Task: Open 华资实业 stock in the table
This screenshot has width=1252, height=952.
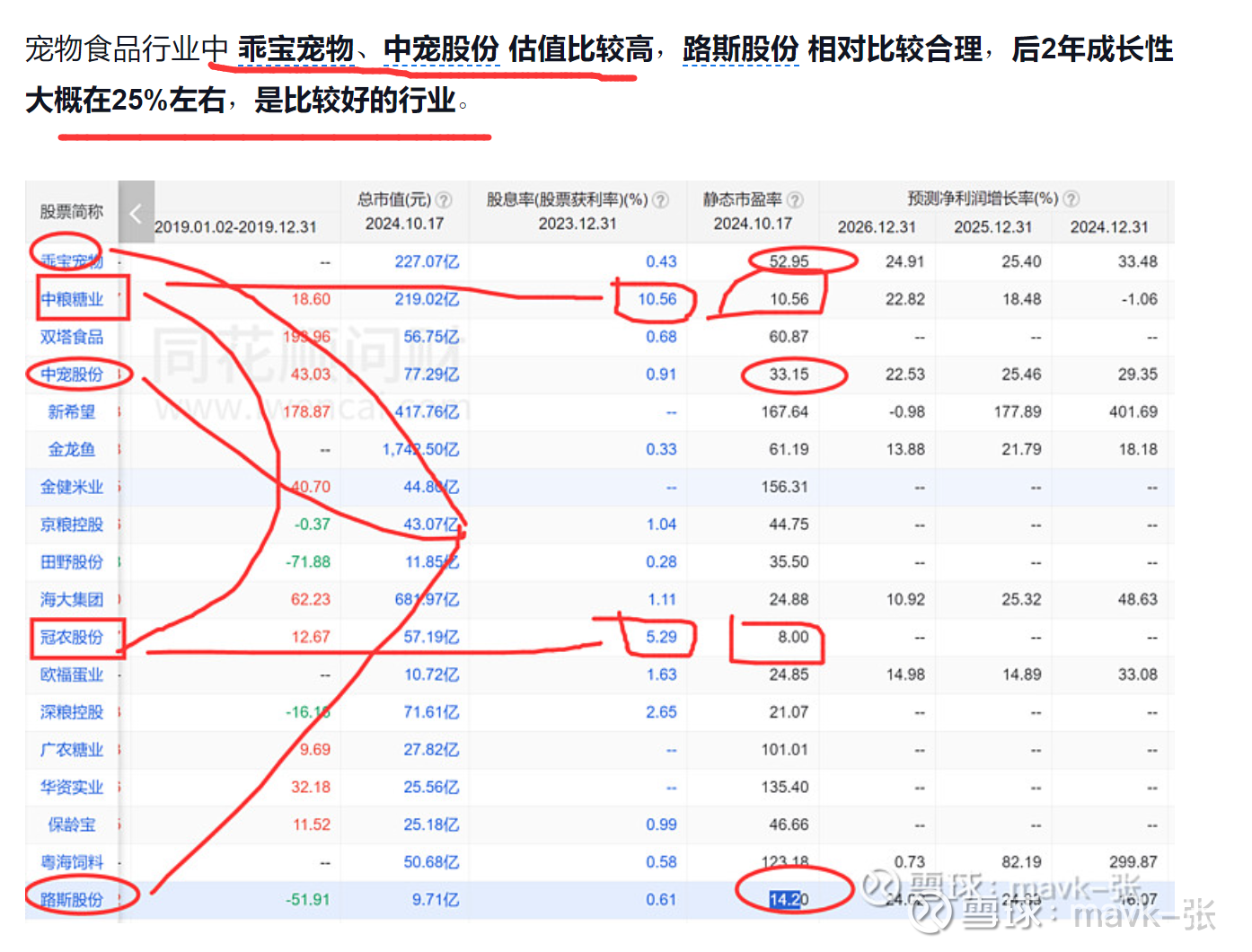Action: coord(72,787)
